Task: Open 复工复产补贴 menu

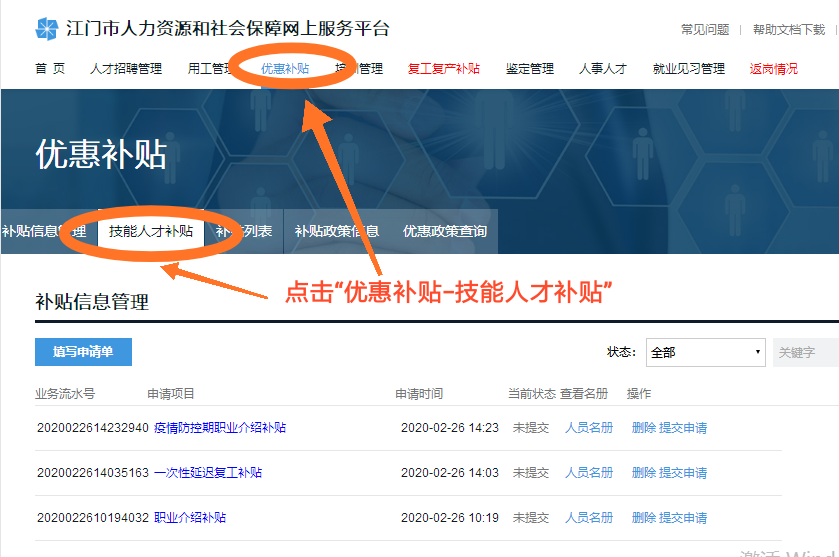Action: point(444,68)
